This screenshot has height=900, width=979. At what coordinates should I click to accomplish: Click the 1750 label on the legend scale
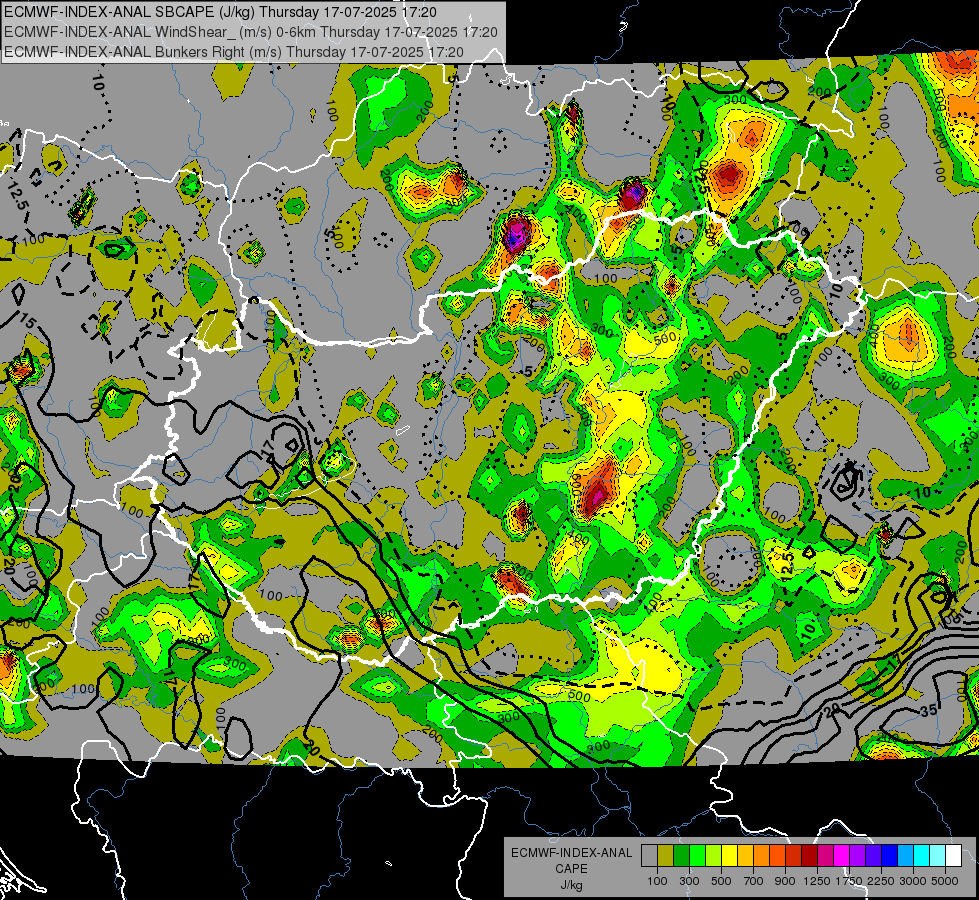[x=849, y=881]
